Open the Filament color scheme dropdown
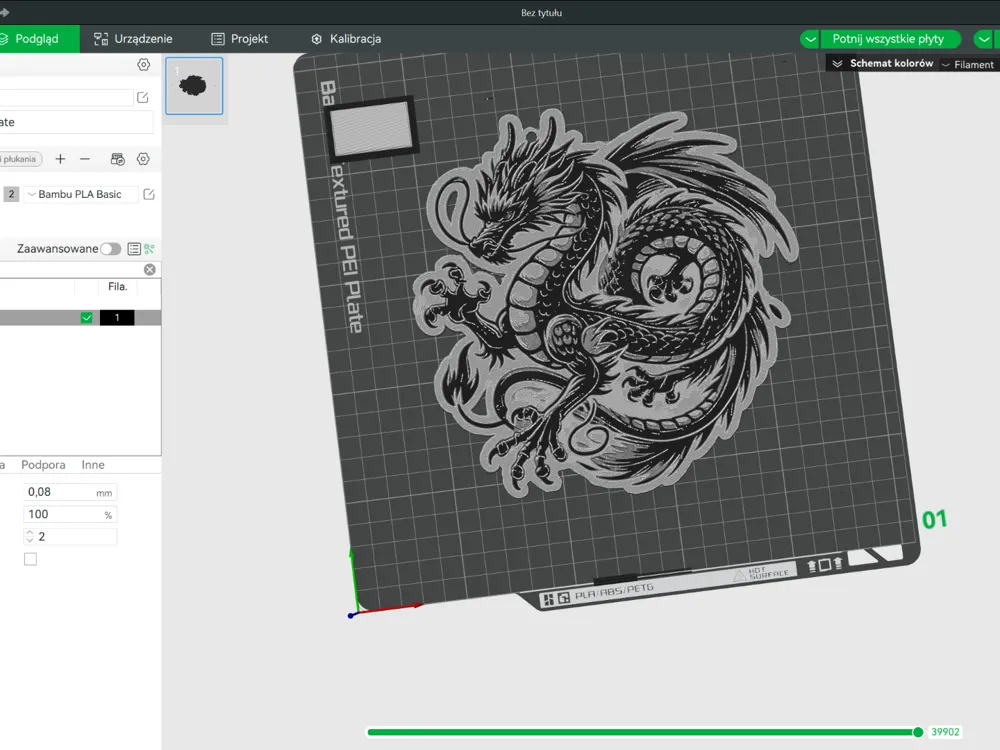The height and width of the screenshot is (750, 1000). [x=968, y=64]
